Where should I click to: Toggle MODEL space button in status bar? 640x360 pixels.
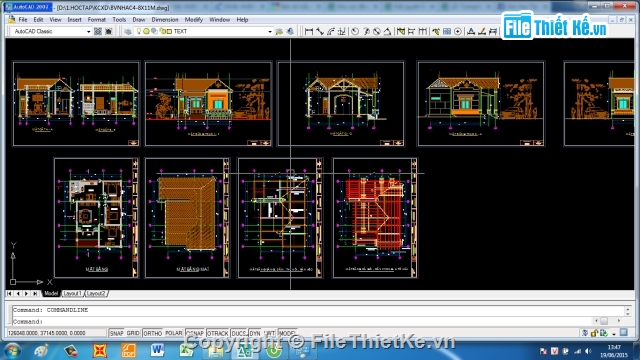[287, 333]
